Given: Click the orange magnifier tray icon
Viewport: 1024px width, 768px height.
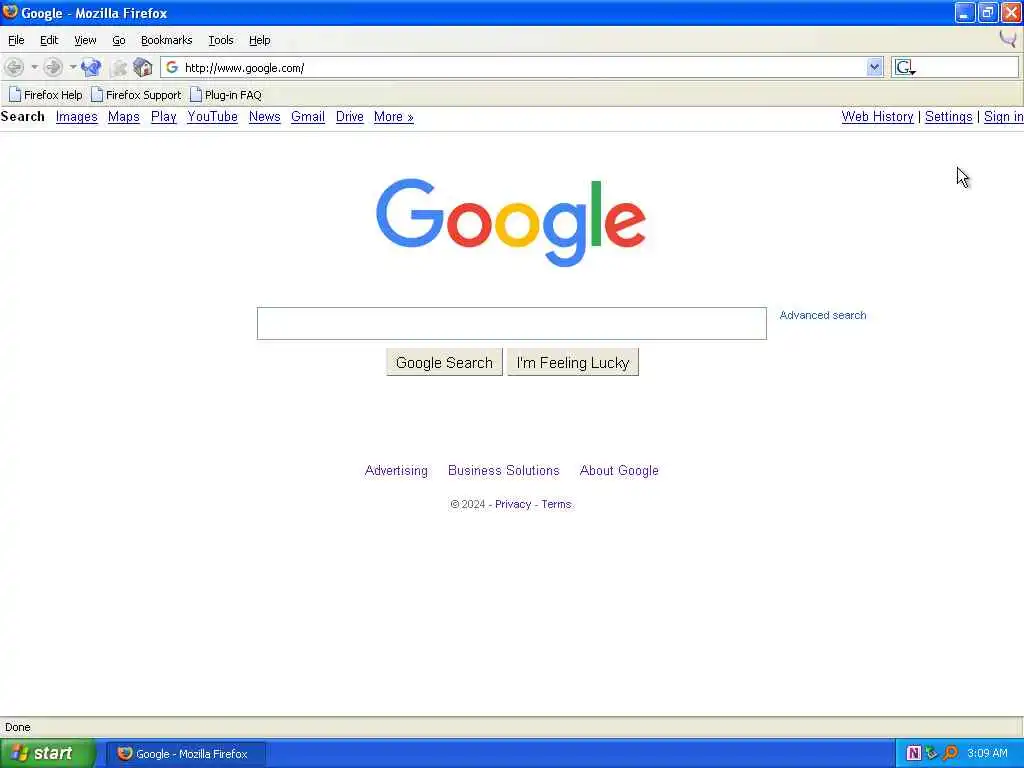Looking at the screenshot, I should click(950, 753).
